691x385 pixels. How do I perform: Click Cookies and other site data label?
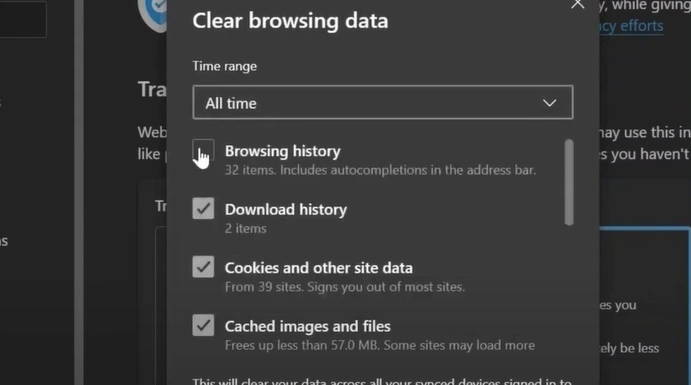[319, 268]
